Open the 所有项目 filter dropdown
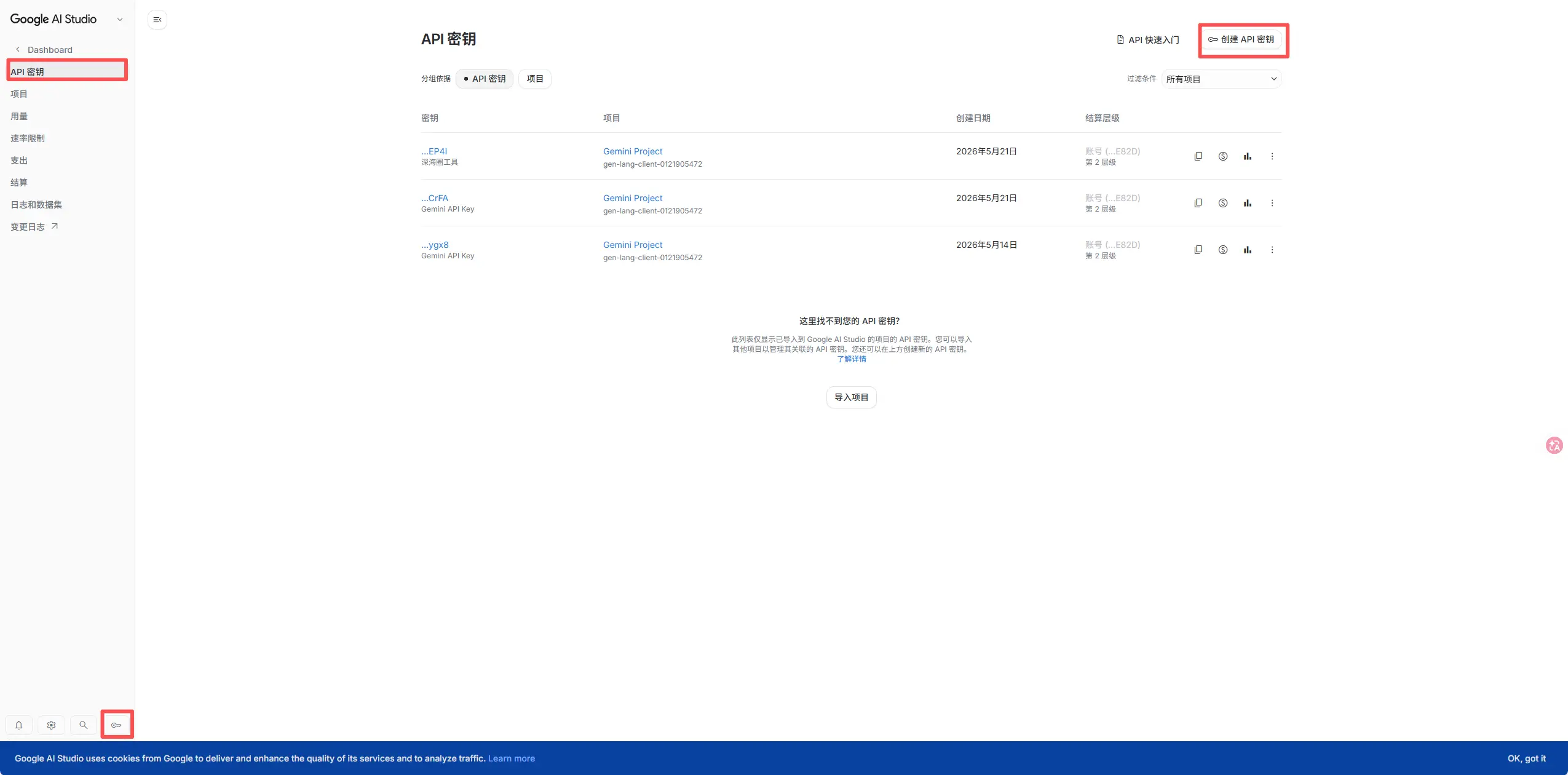1568x775 pixels. [1221, 79]
